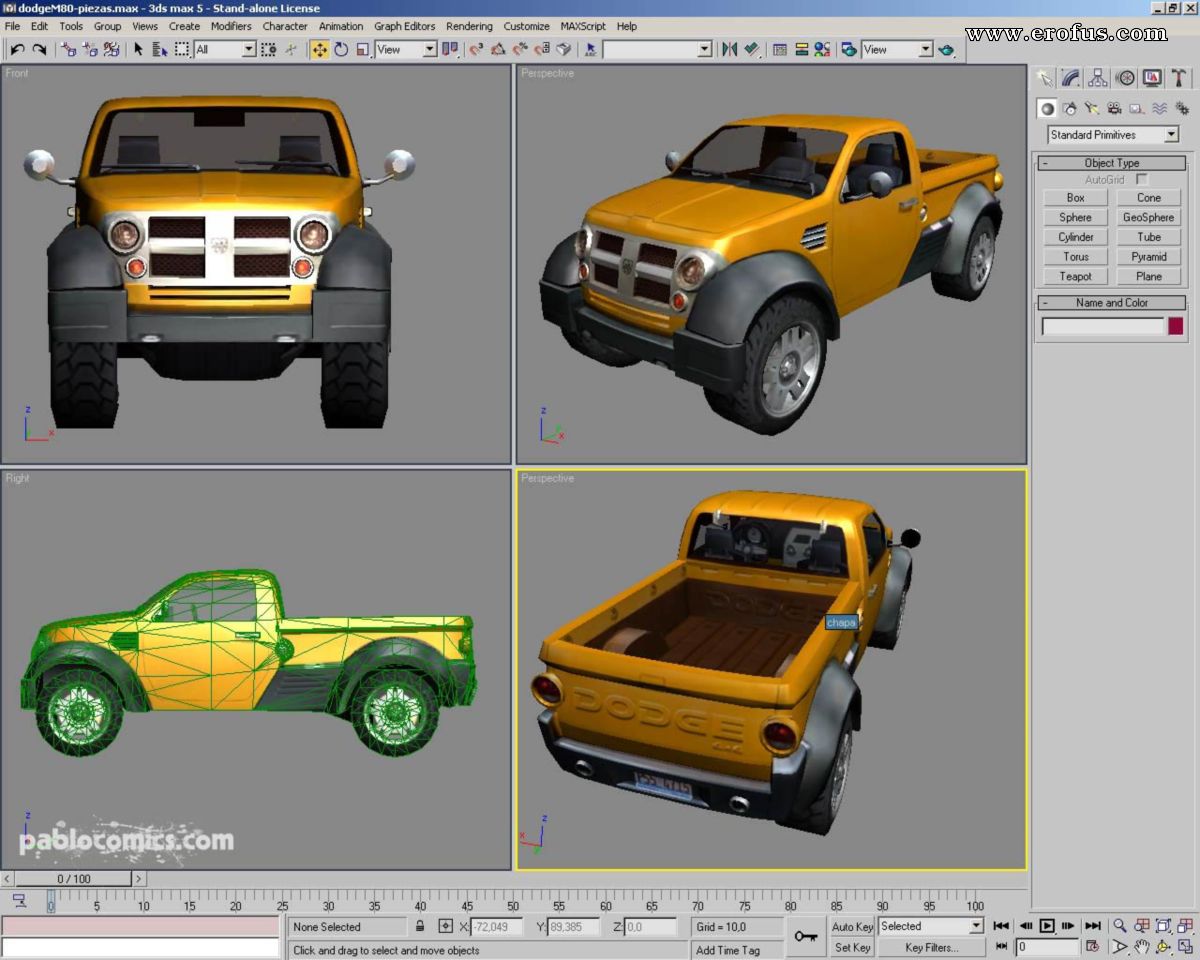This screenshot has height=960, width=1200.
Task: Click the Zoom Extents All icon
Action: pos(1186,926)
